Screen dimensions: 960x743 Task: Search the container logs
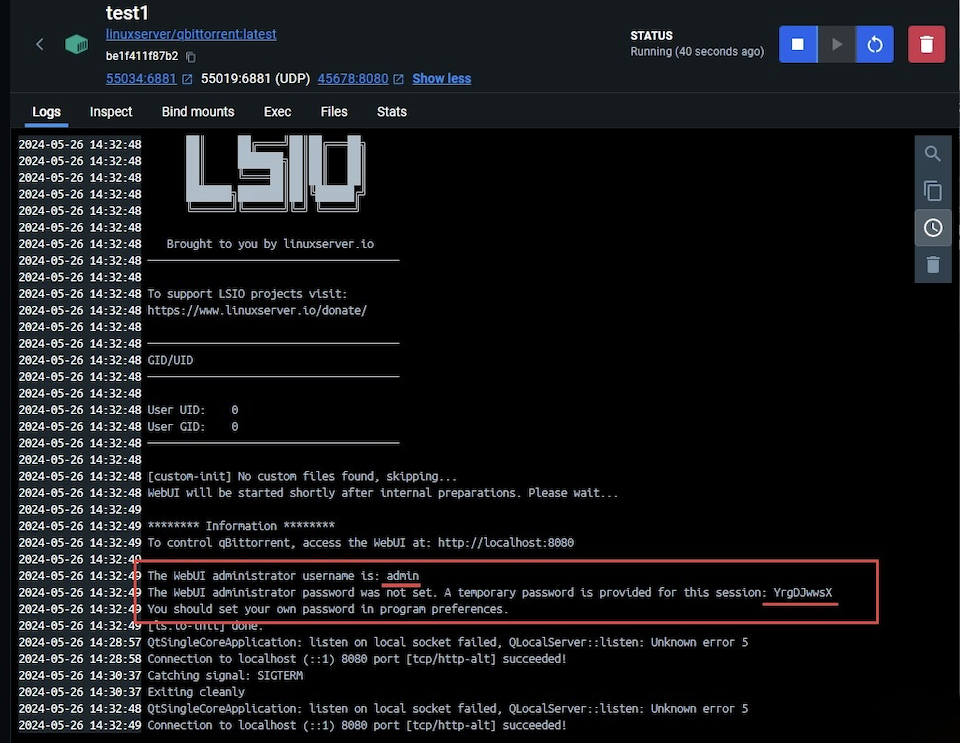[x=932, y=154]
